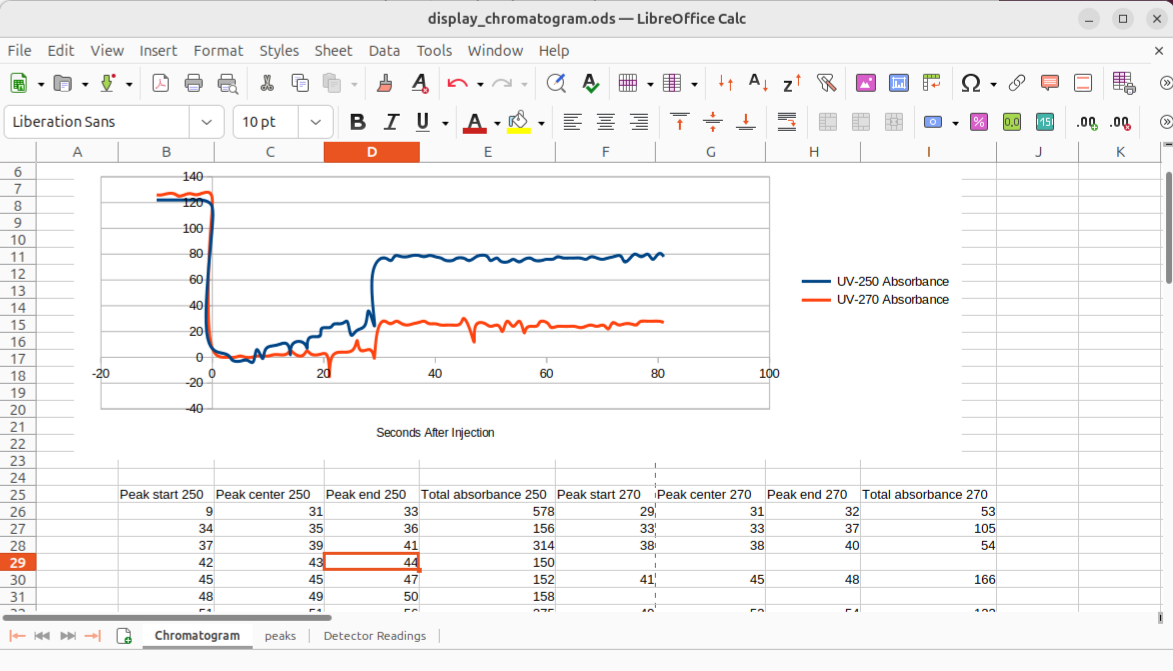
Task: Apply the yellow background color swatch
Action: coord(518,122)
